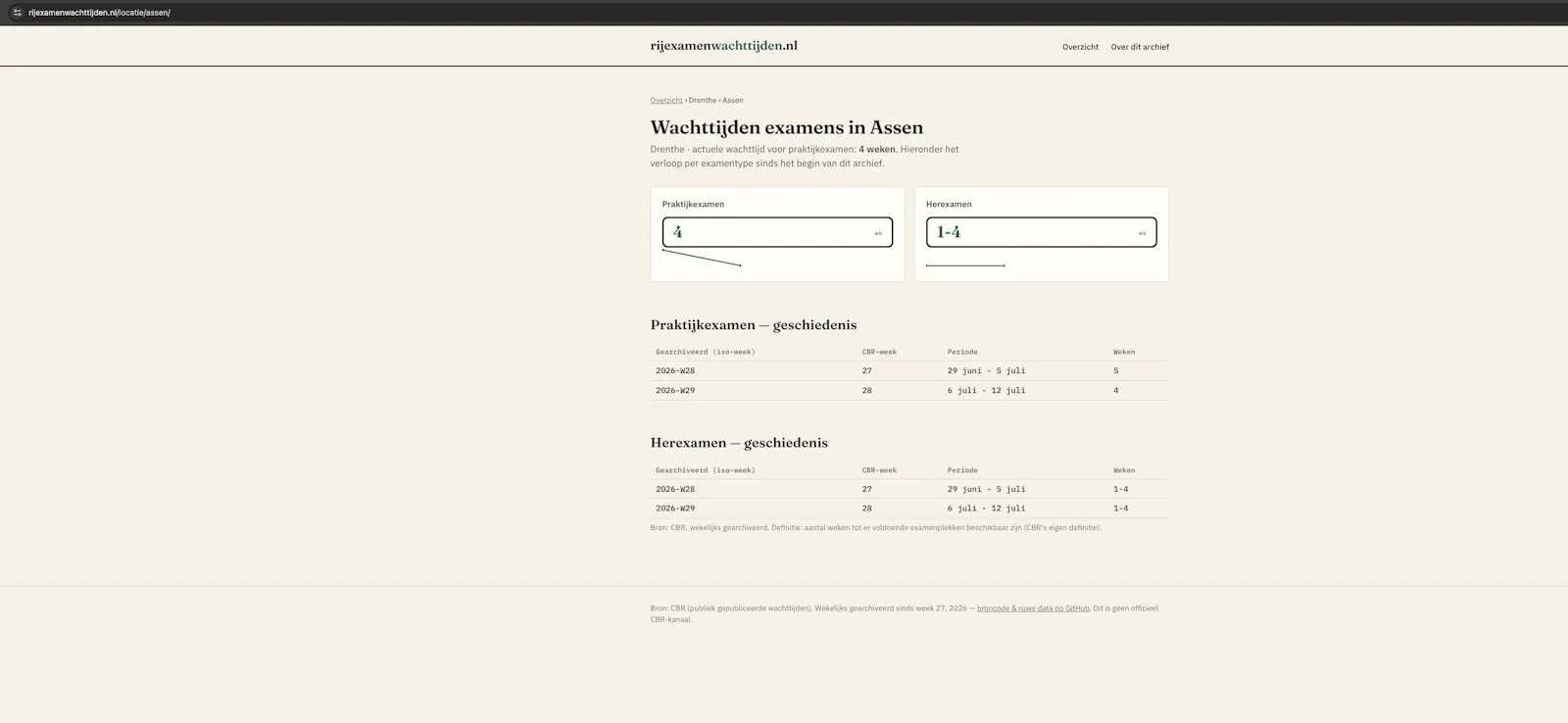Select 2026-W28 in Herexamen history table
Viewport: 1568px width, 723px height.
[x=675, y=489]
